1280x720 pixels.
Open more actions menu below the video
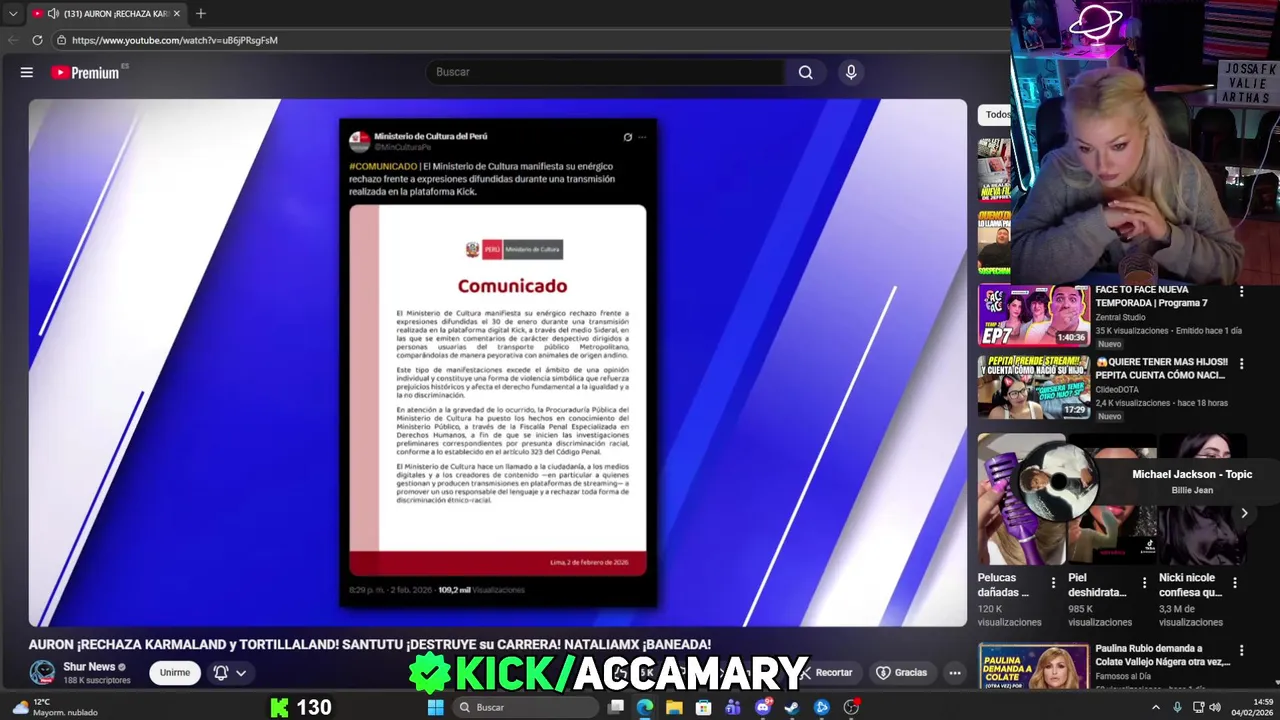[x=955, y=673]
